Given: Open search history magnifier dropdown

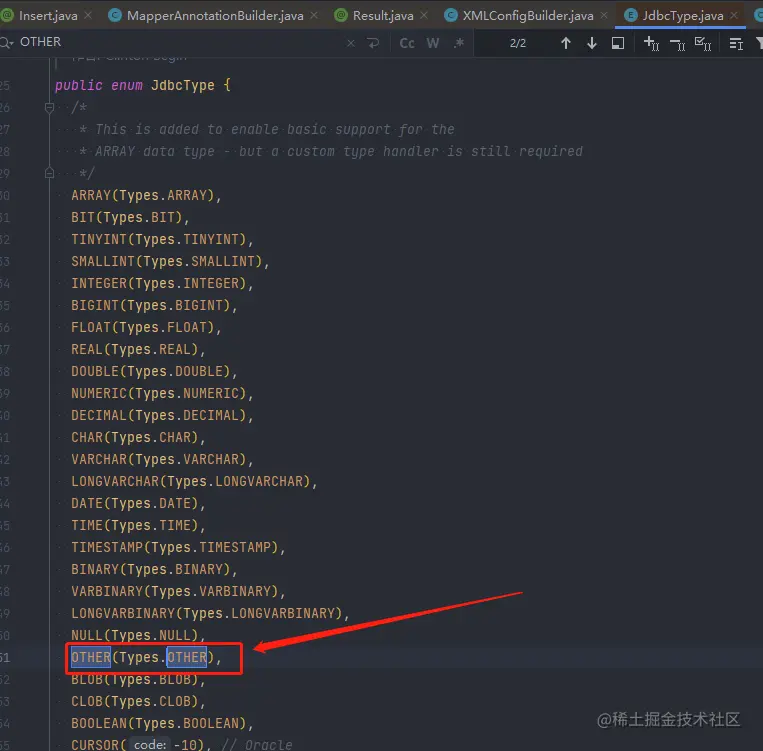Looking at the screenshot, I should point(7,43).
